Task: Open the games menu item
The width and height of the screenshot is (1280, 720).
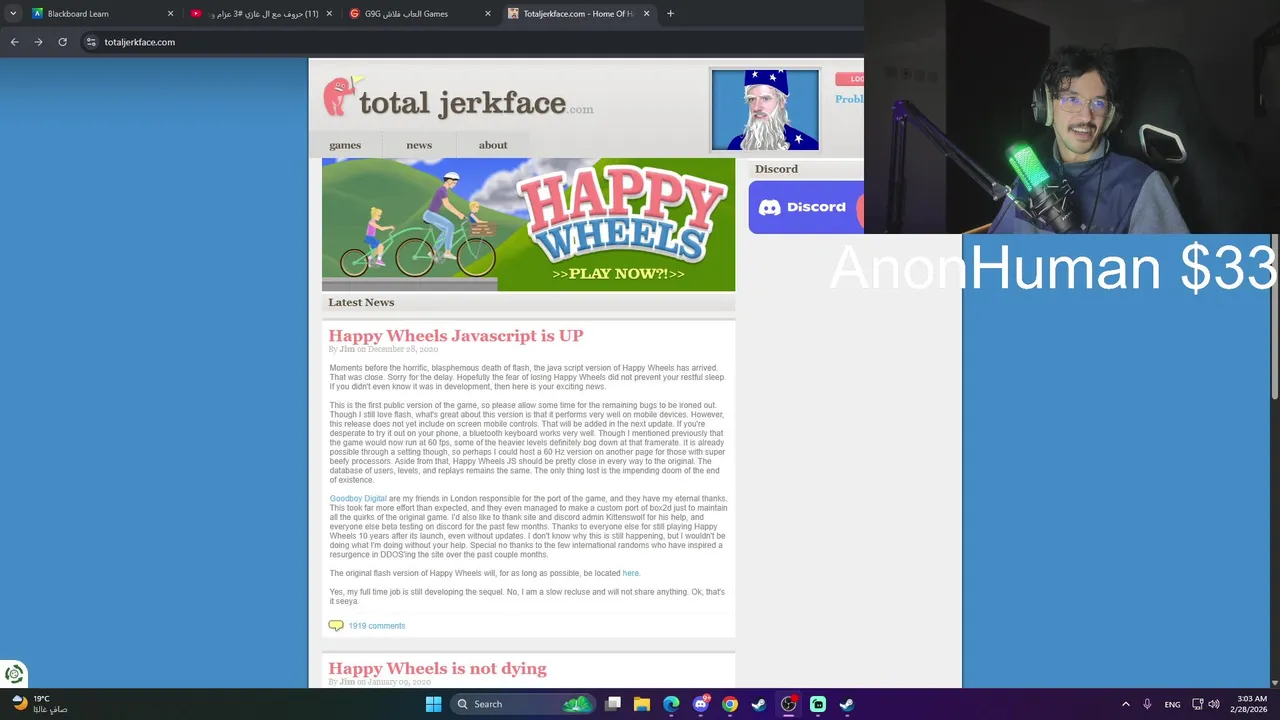Action: pos(345,145)
